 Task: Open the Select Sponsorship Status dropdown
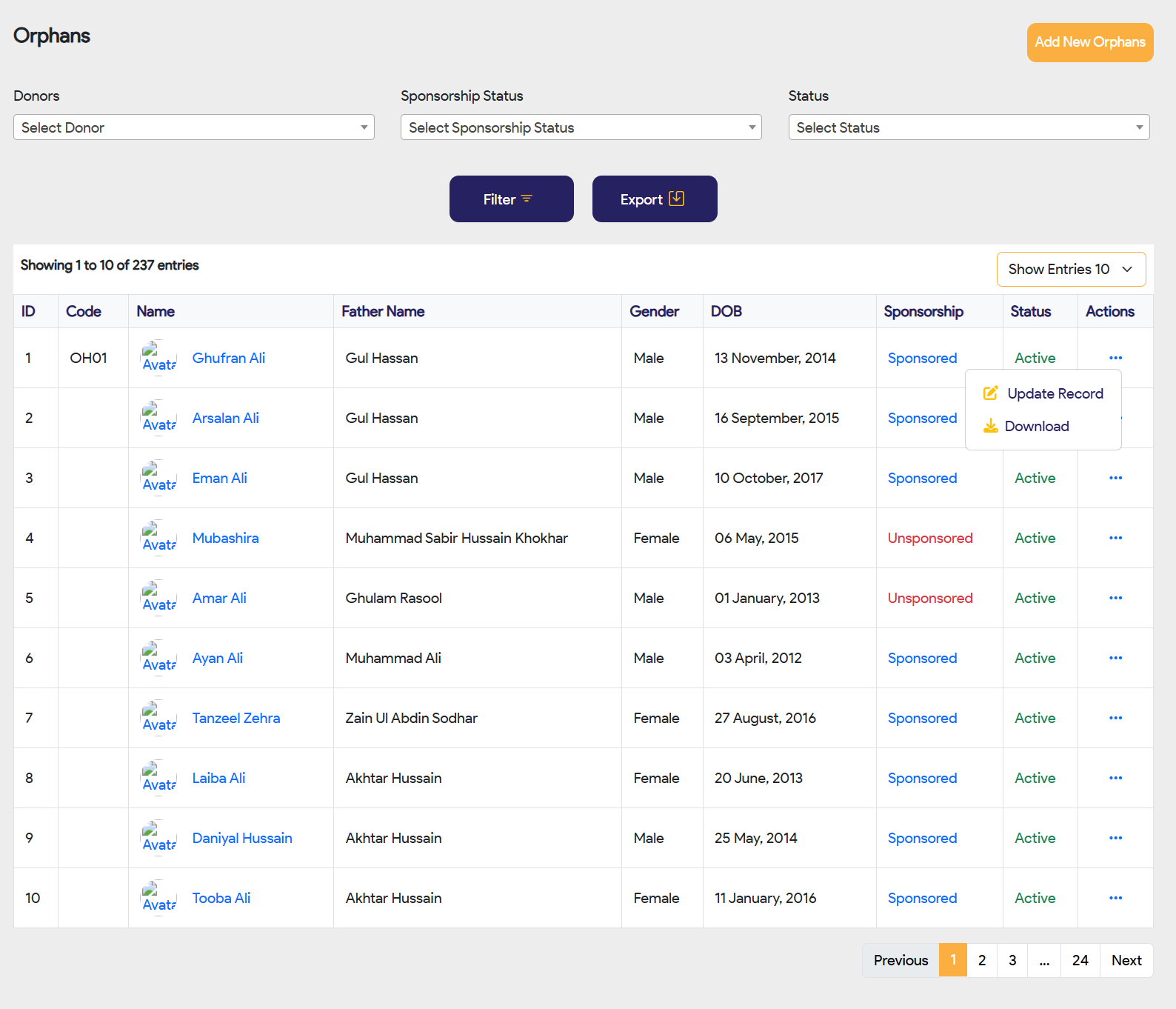581,127
